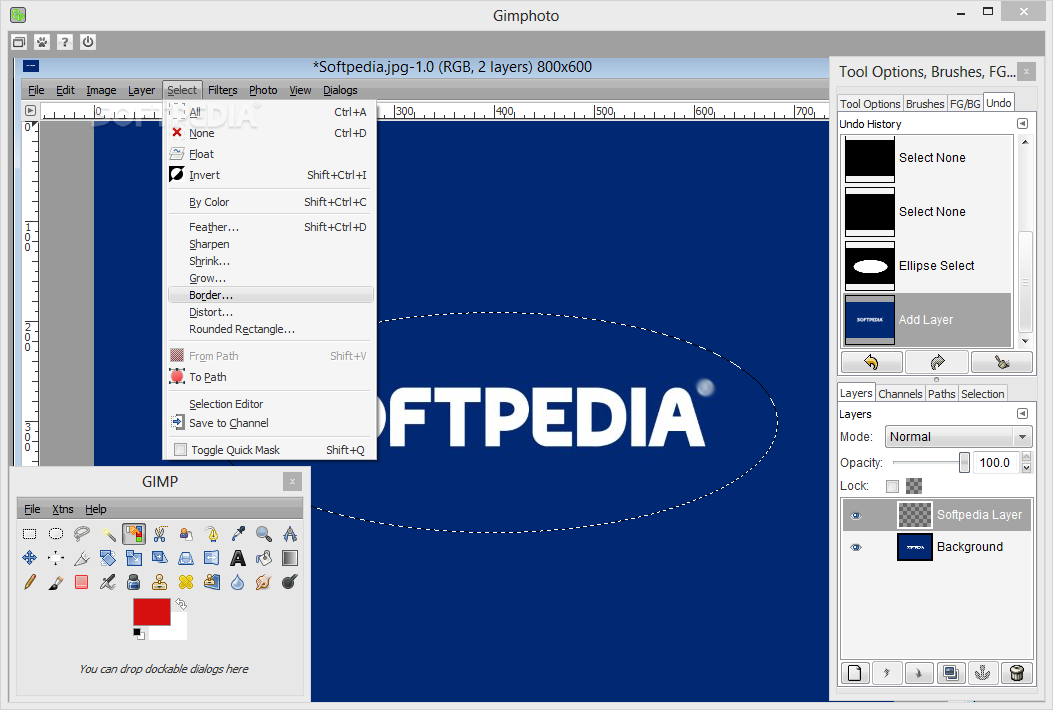Pick the Free Select lasso tool
The width and height of the screenshot is (1053, 710).
[82, 534]
